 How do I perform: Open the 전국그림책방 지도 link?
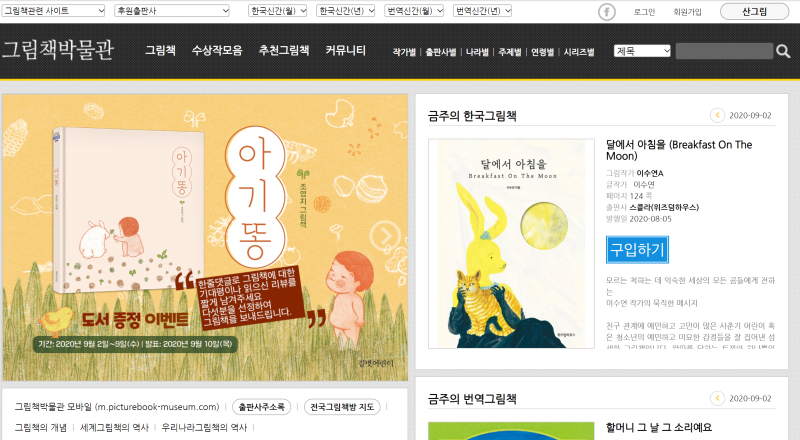[x=342, y=407]
